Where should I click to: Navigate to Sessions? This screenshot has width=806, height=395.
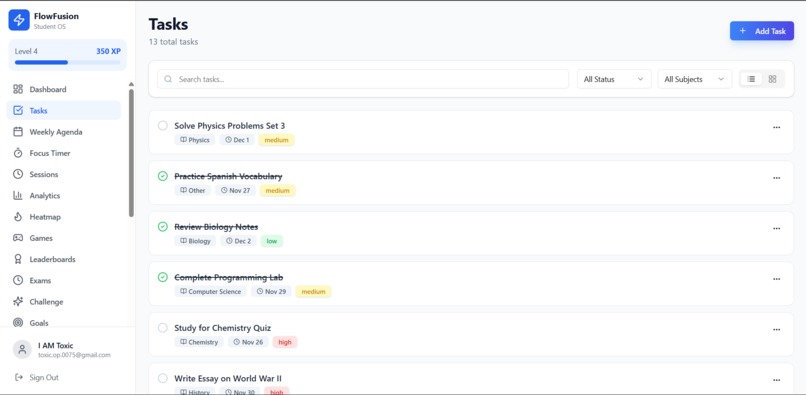tap(64, 174)
